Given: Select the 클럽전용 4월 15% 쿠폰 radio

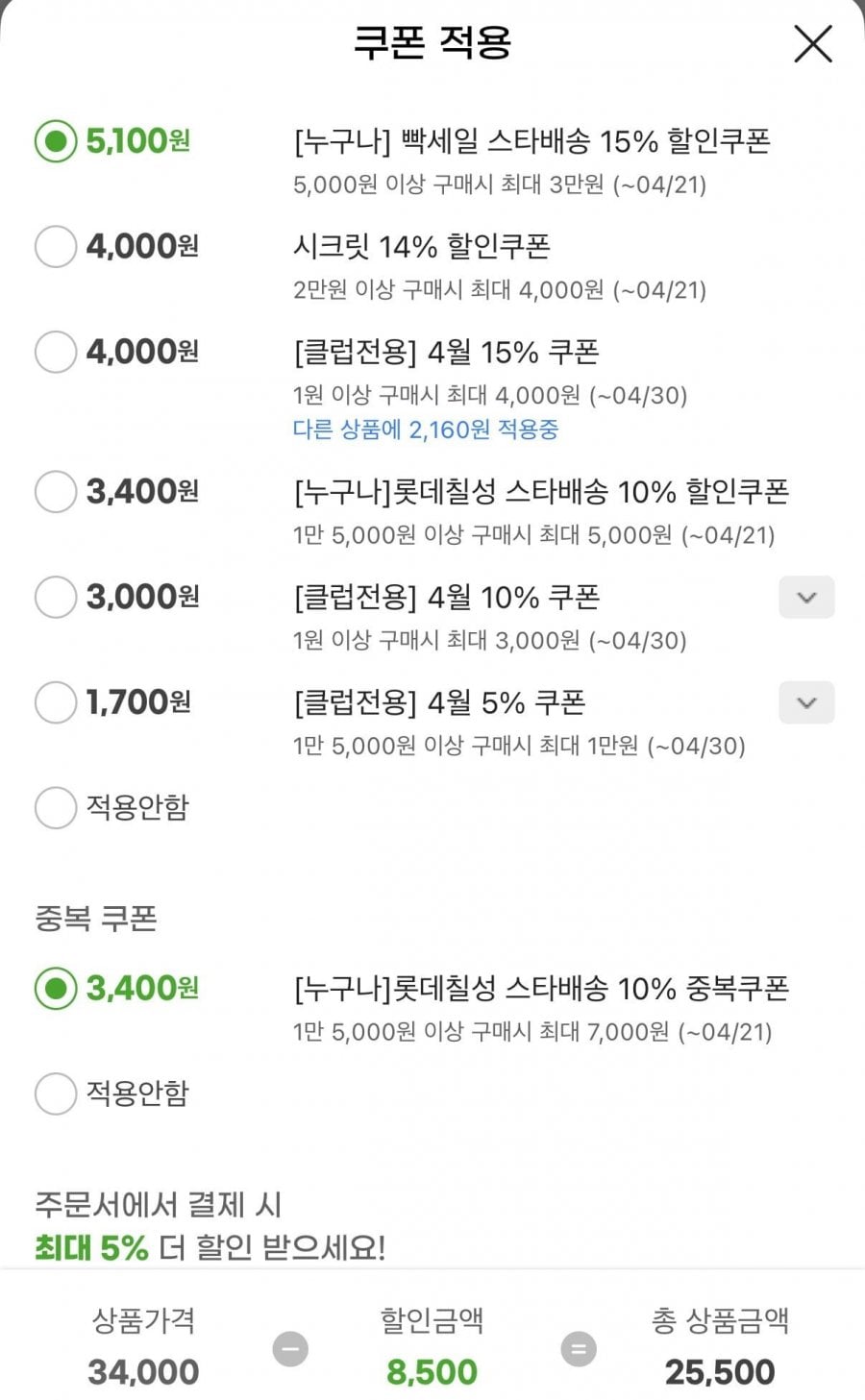Looking at the screenshot, I should click(x=56, y=352).
